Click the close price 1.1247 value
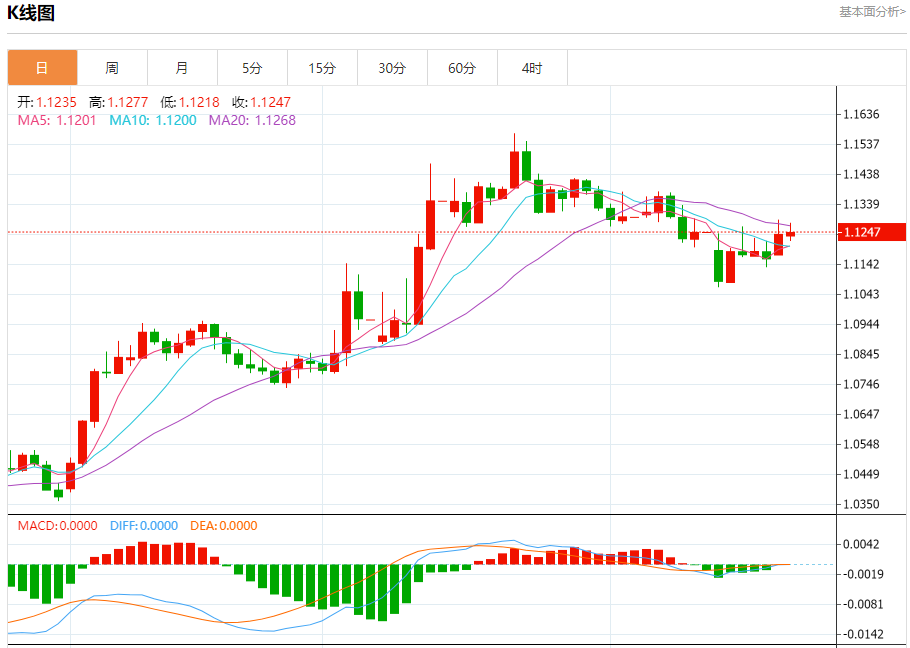The width and height of the screenshot is (910, 648). (x=270, y=102)
